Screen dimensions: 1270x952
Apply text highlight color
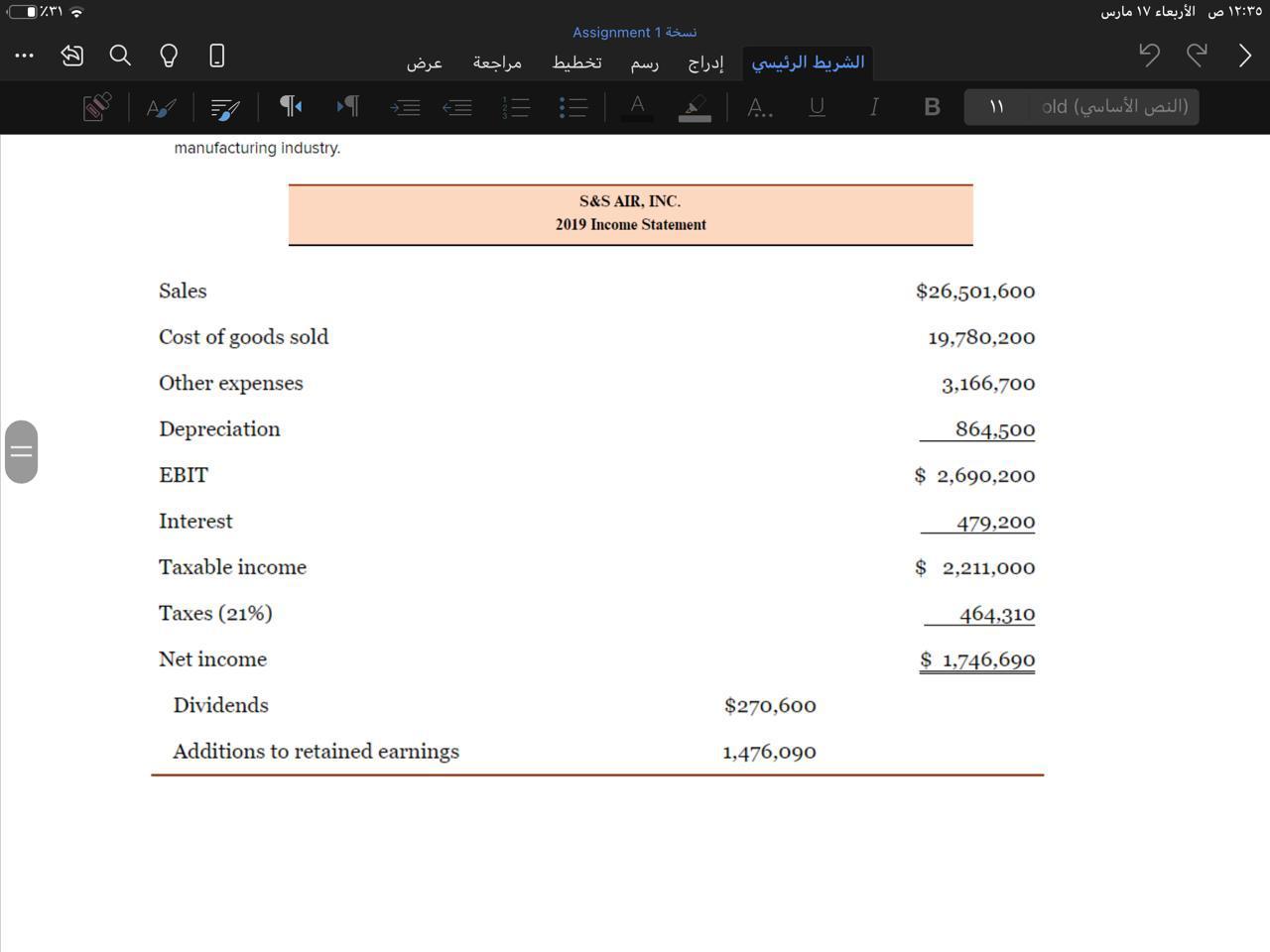(695, 107)
